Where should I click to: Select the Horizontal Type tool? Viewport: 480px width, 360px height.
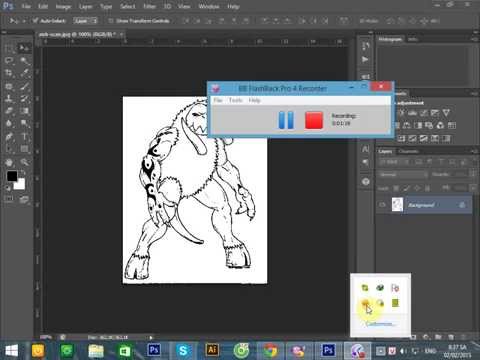[x=24, y=137]
